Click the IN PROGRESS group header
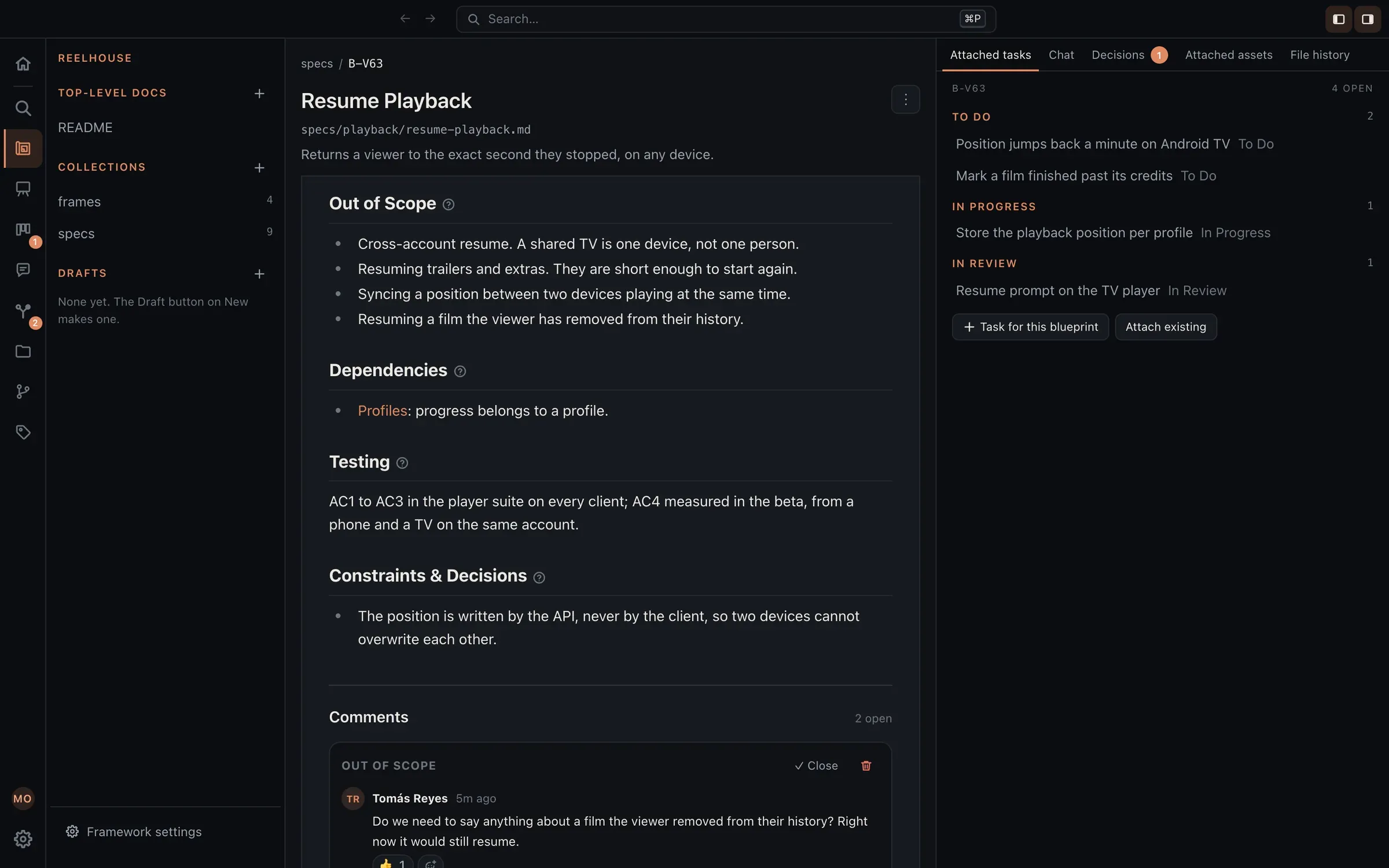Image resolution: width=1389 pixels, height=868 pixels. (x=994, y=207)
